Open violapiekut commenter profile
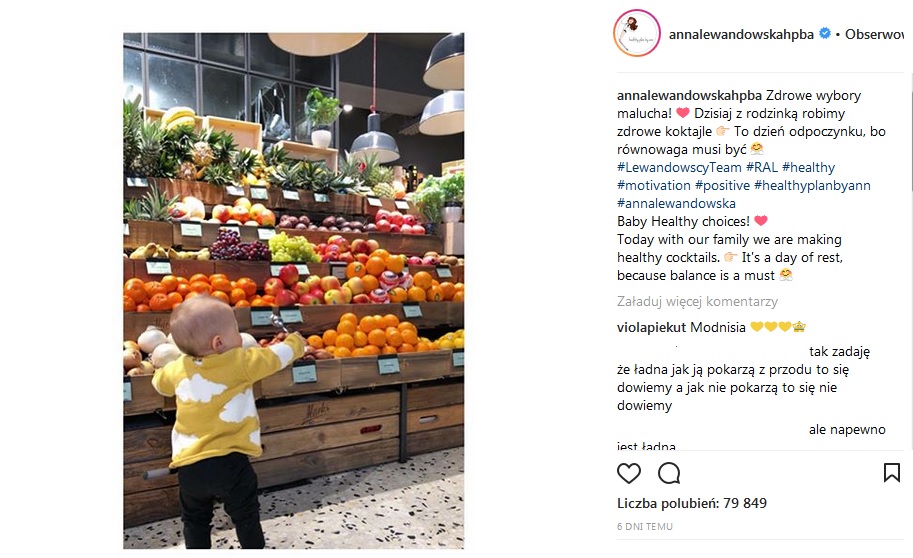Viewport: 913px width, 558px height. point(652,327)
